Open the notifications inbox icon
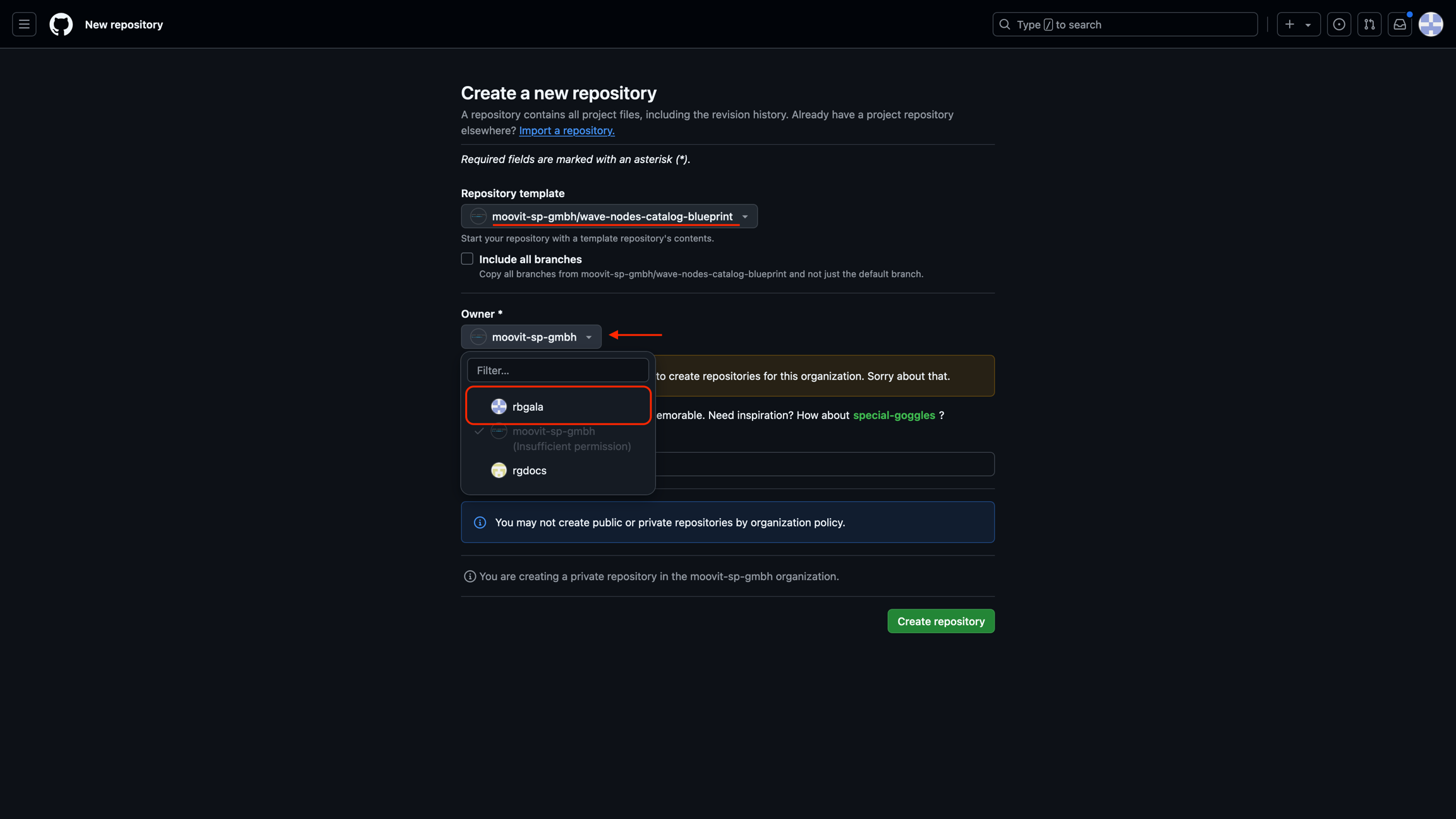 (1400, 25)
